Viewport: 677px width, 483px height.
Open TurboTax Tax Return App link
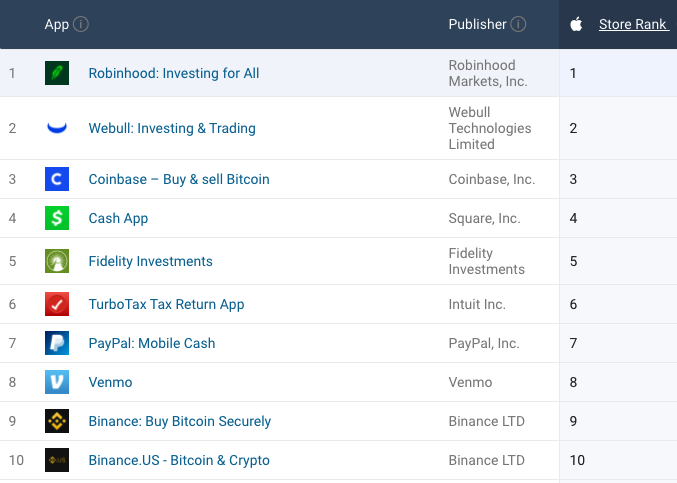click(x=166, y=304)
